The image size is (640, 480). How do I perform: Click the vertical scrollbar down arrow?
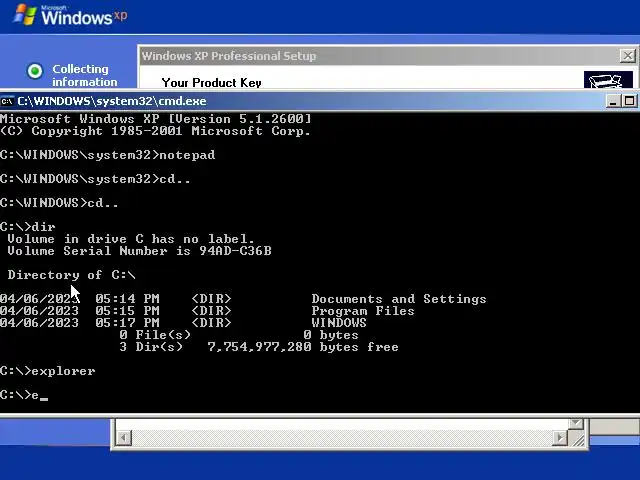(x=576, y=423)
